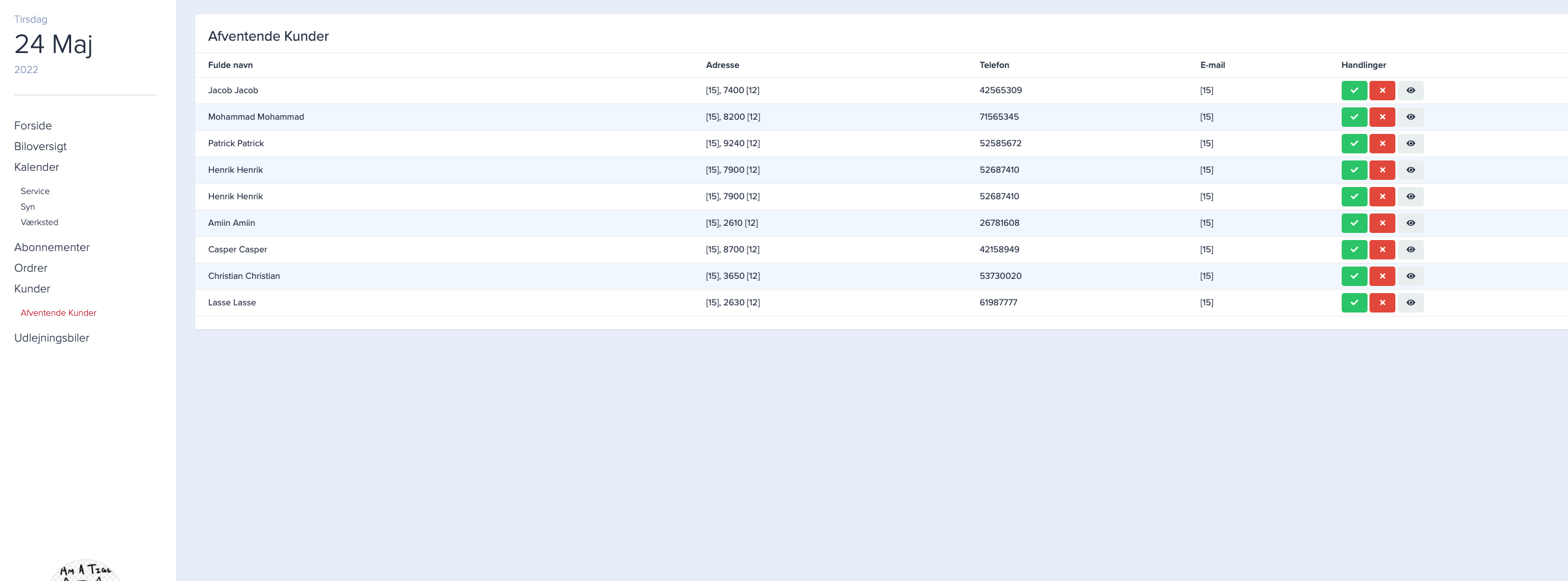
Task: Open the Abonnementer sidebar item
Action: click(x=52, y=247)
